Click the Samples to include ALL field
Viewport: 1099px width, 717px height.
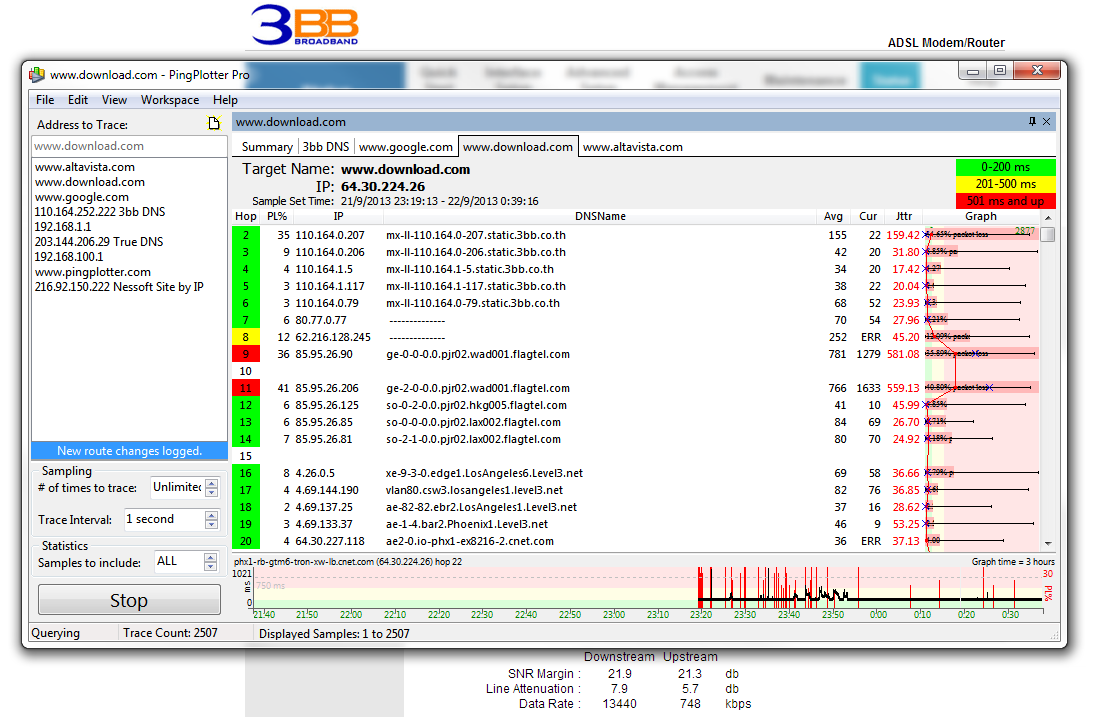pos(179,561)
